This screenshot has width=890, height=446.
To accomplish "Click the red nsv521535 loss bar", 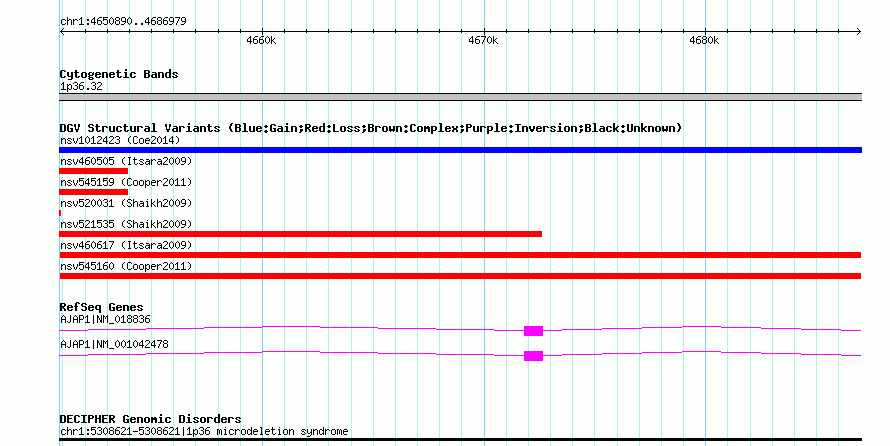I will point(300,234).
